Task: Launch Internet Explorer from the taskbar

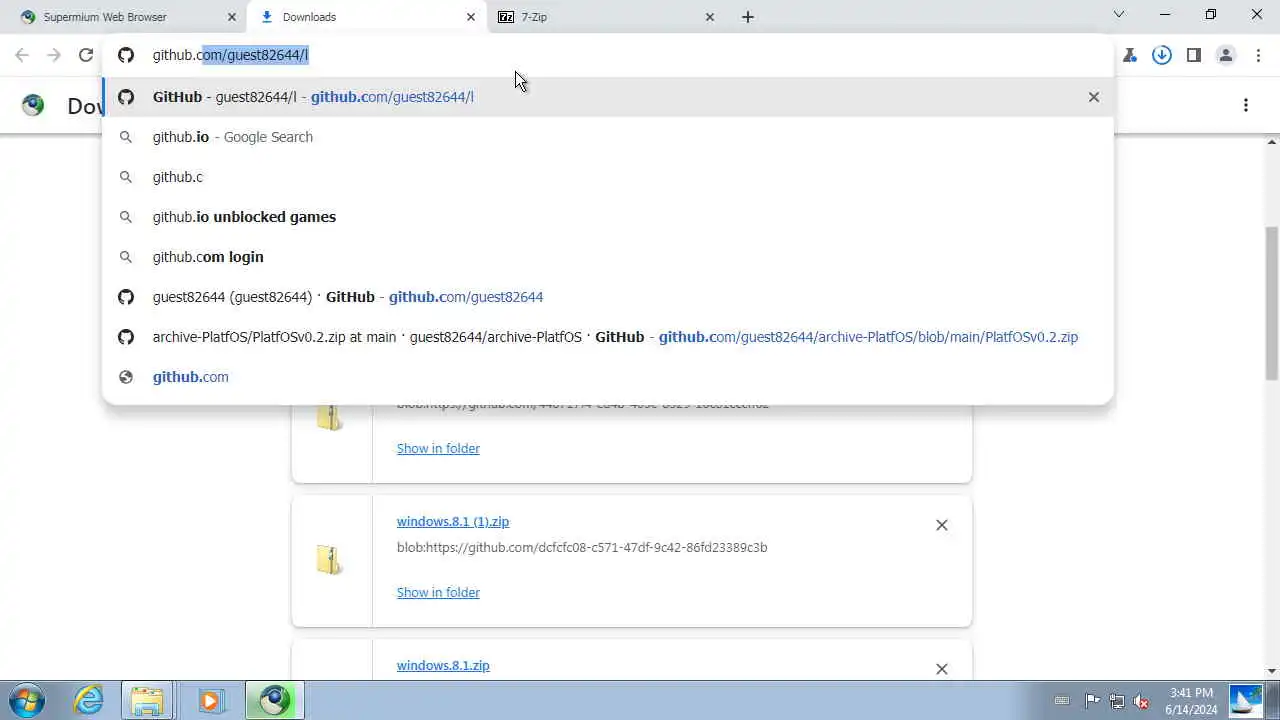Action: pos(89,700)
